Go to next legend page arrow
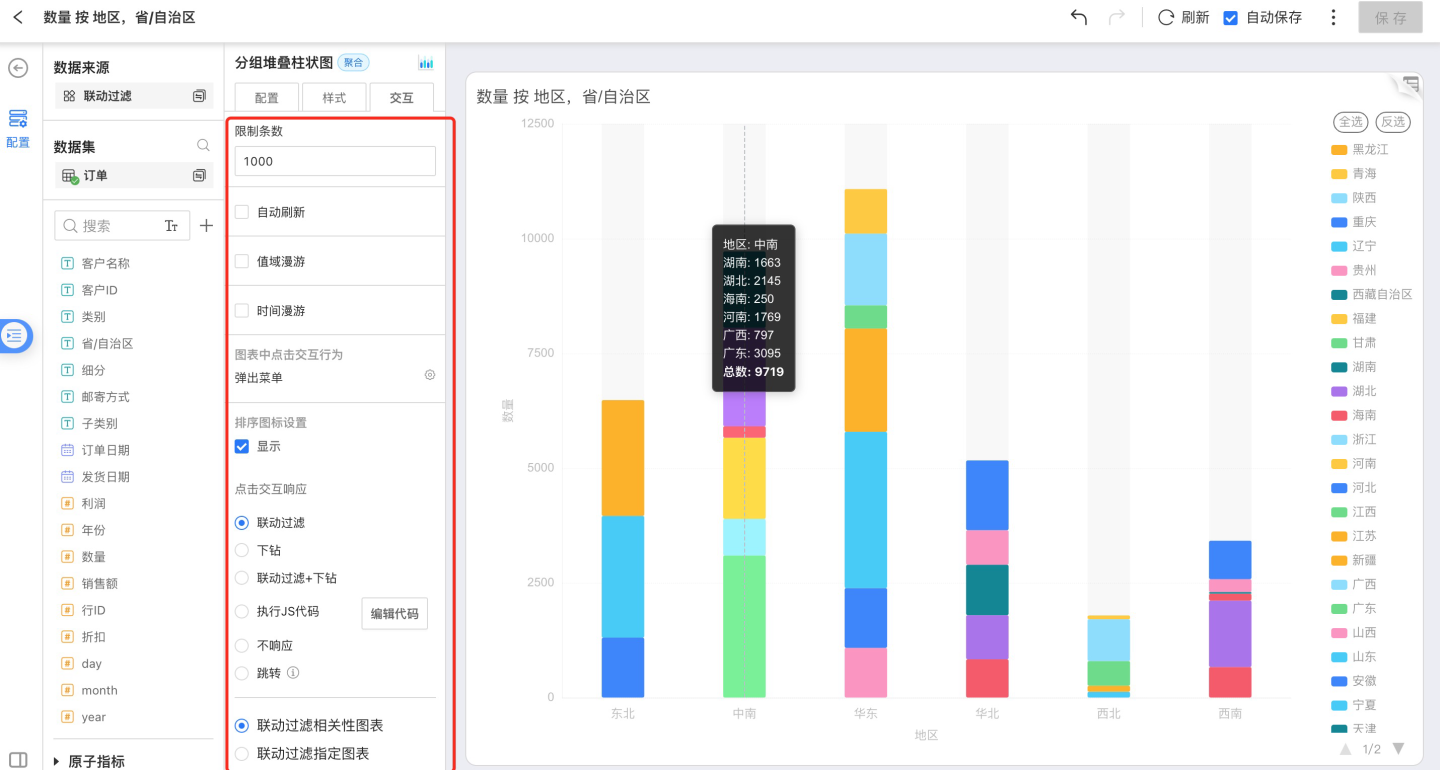Image resolution: width=1440 pixels, height=770 pixels. pos(1399,749)
